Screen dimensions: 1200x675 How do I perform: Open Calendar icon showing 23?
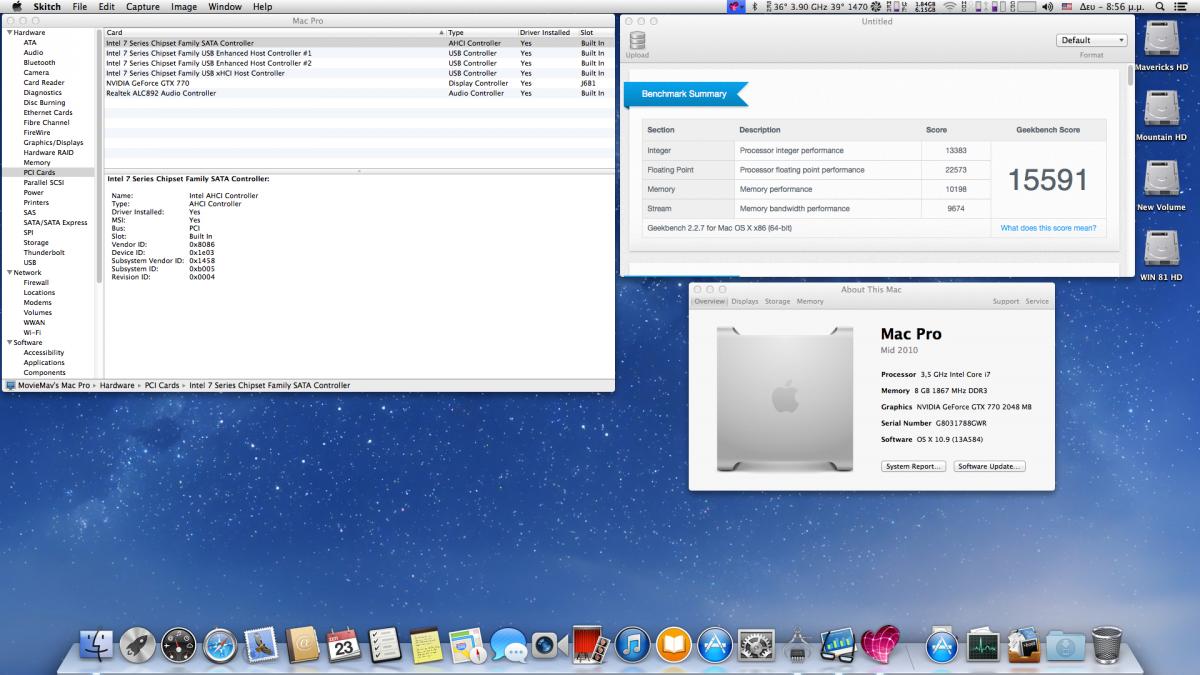point(344,646)
